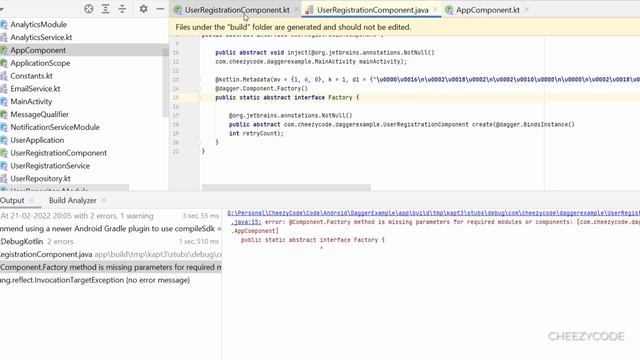Click the editor horizontal scrollbar
Viewport: 640px width, 360px height.
(286, 187)
